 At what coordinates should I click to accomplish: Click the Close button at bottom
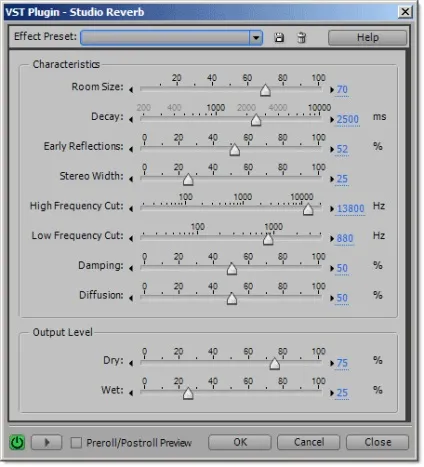[x=377, y=442]
